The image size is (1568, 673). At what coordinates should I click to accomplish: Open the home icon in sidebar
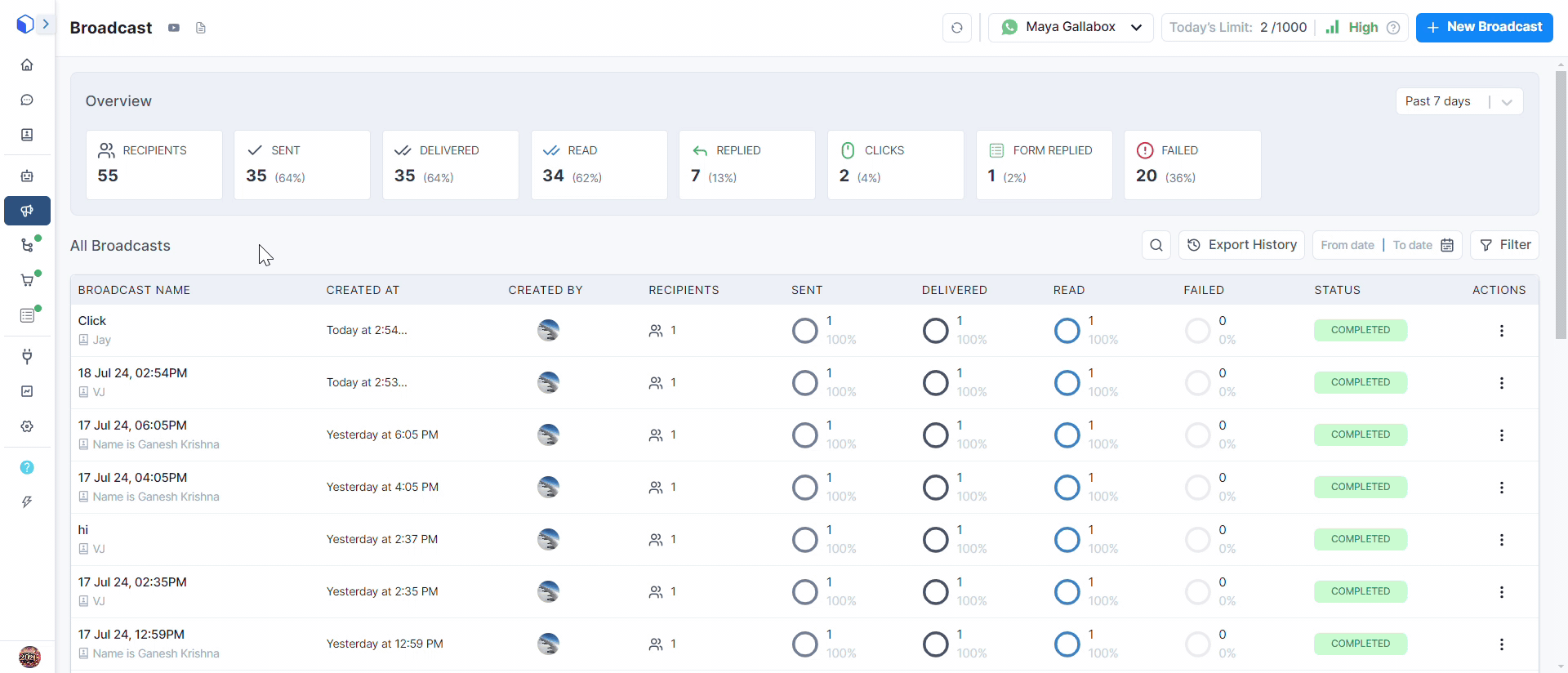27,65
